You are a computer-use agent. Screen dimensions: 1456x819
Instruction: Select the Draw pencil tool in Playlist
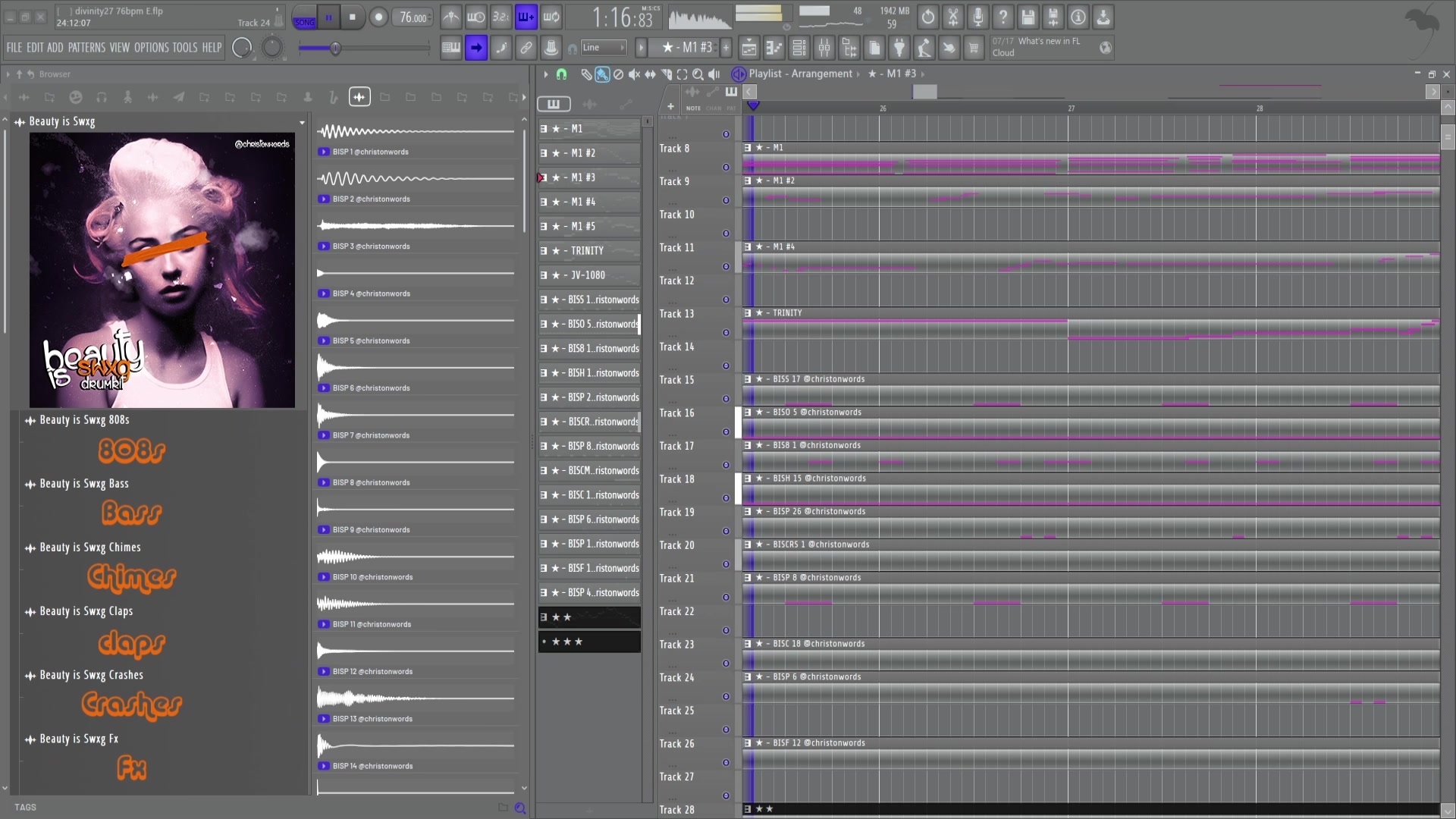click(x=586, y=74)
